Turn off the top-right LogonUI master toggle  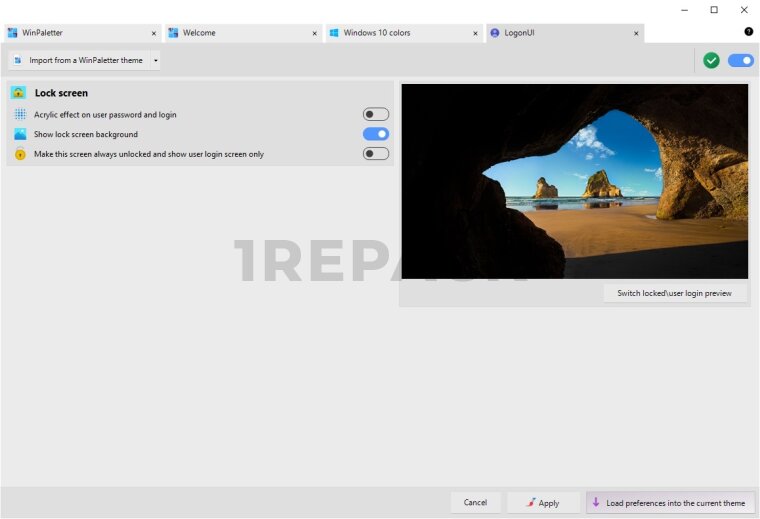pyautogui.click(x=741, y=60)
